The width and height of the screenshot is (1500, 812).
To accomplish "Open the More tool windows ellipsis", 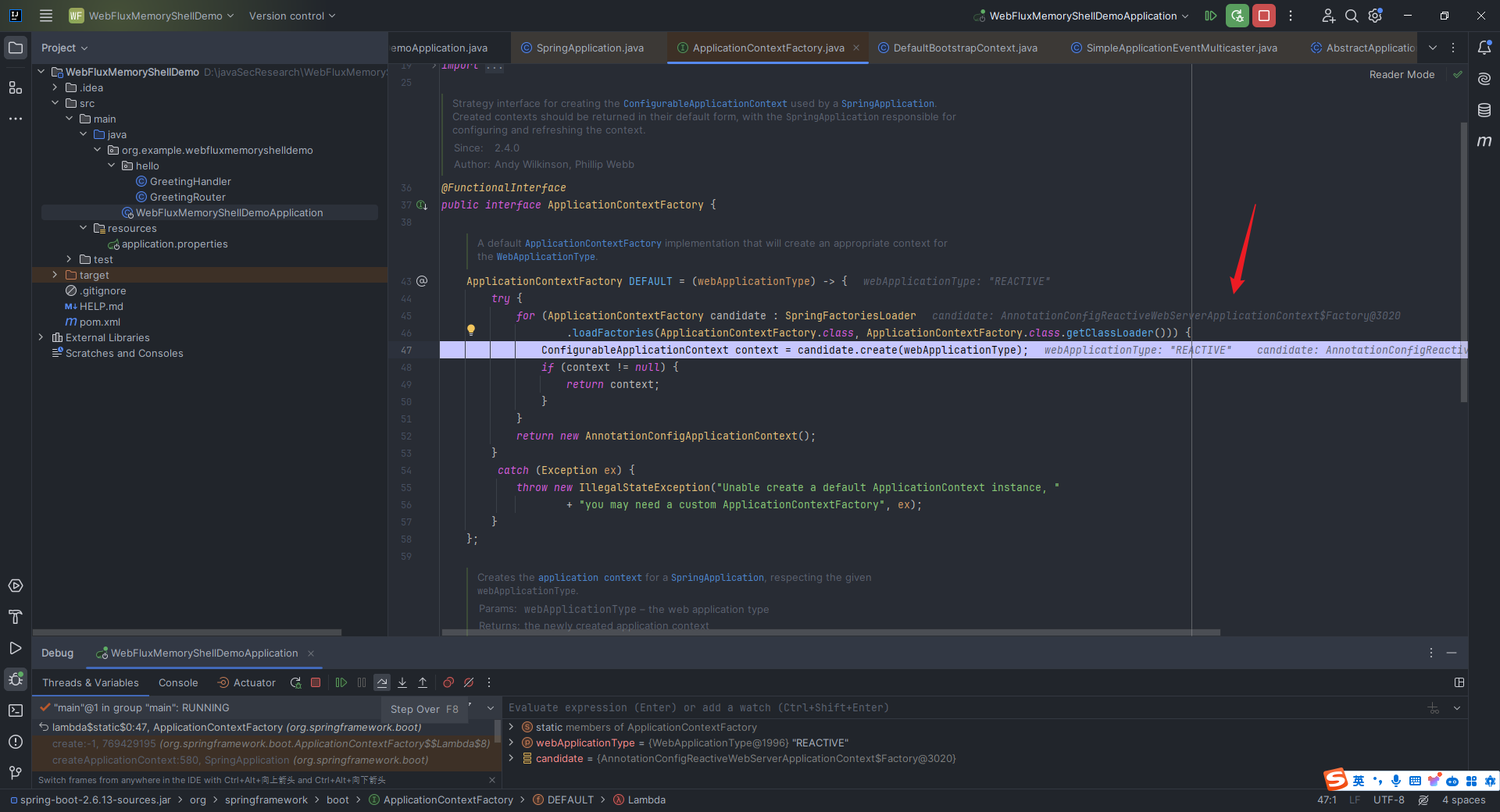I will pos(16,119).
